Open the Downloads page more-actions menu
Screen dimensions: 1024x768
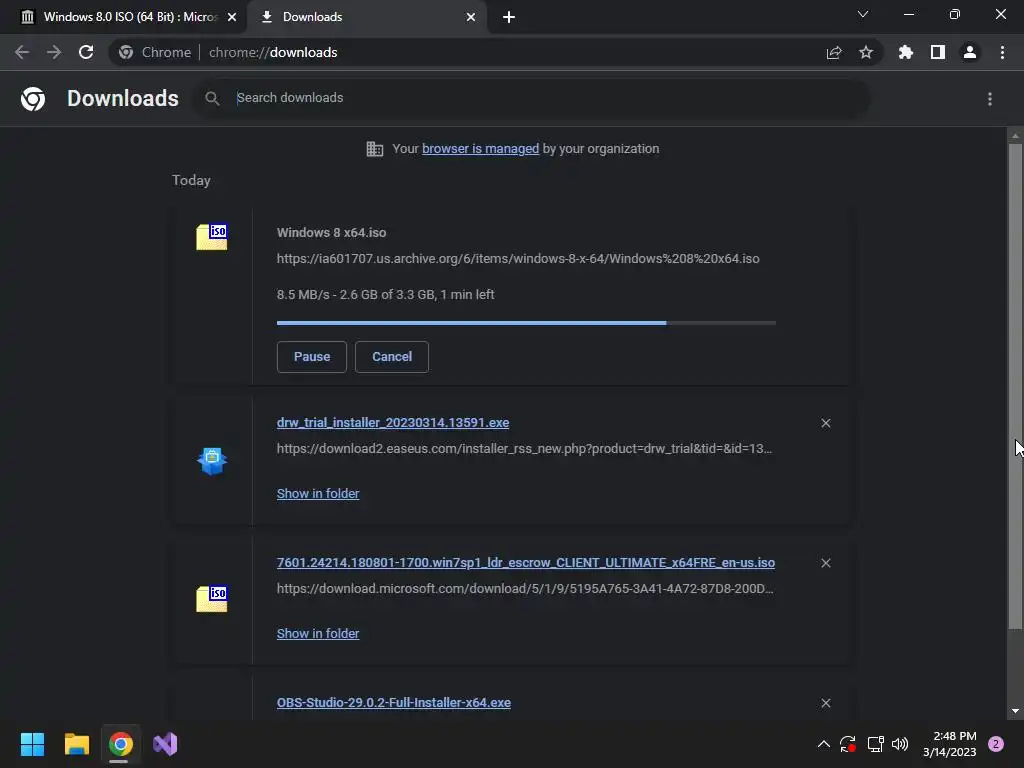point(990,99)
